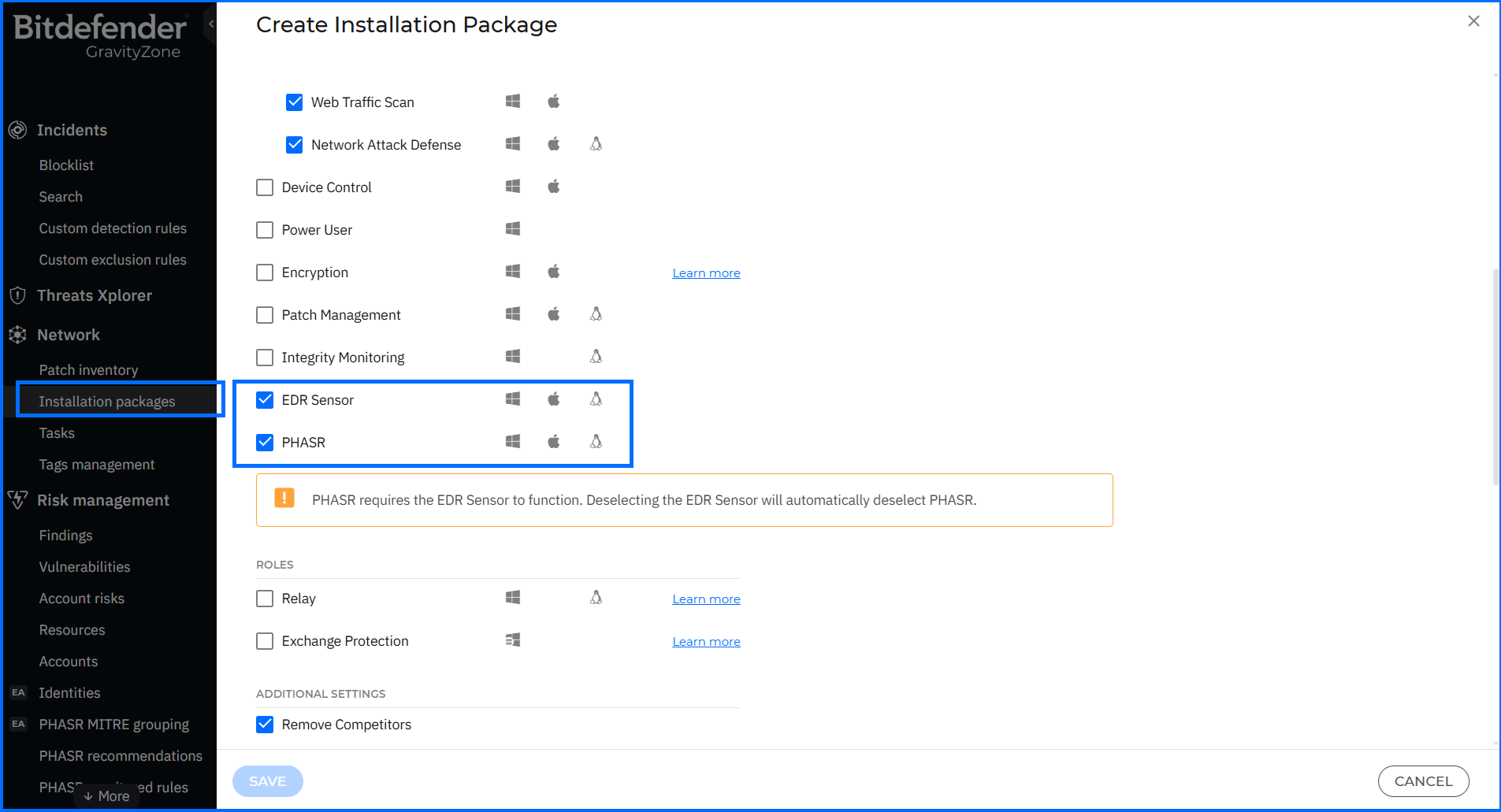Click the Apple icon beside Patch Management
The image size is (1501, 812).
tap(554, 314)
